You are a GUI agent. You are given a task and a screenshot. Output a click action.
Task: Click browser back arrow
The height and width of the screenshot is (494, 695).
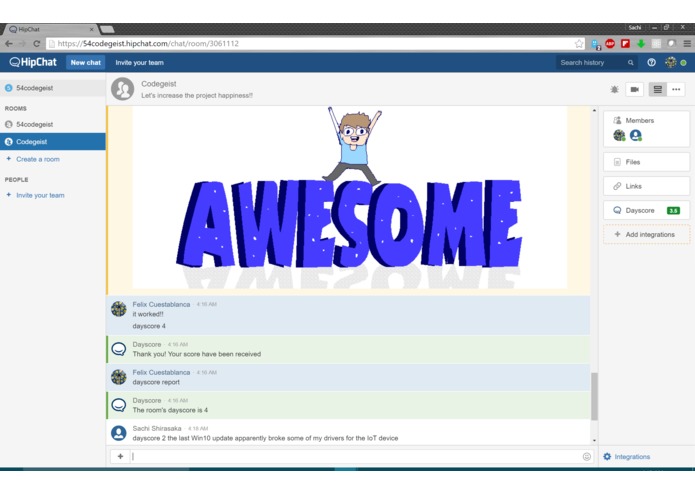click(9, 43)
